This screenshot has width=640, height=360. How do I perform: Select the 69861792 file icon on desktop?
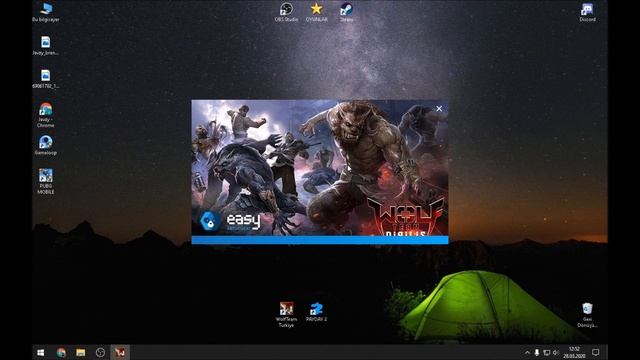[x=46, y=79]
